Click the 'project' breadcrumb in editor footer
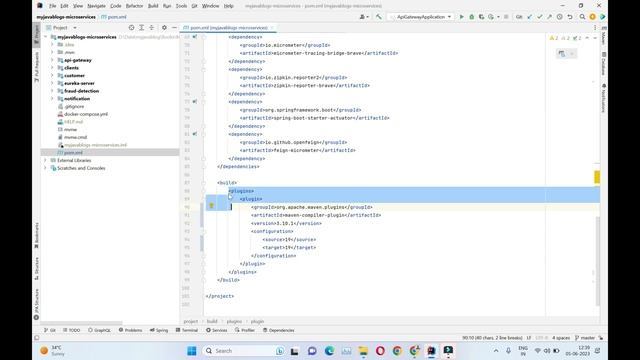 pos(190,322)
